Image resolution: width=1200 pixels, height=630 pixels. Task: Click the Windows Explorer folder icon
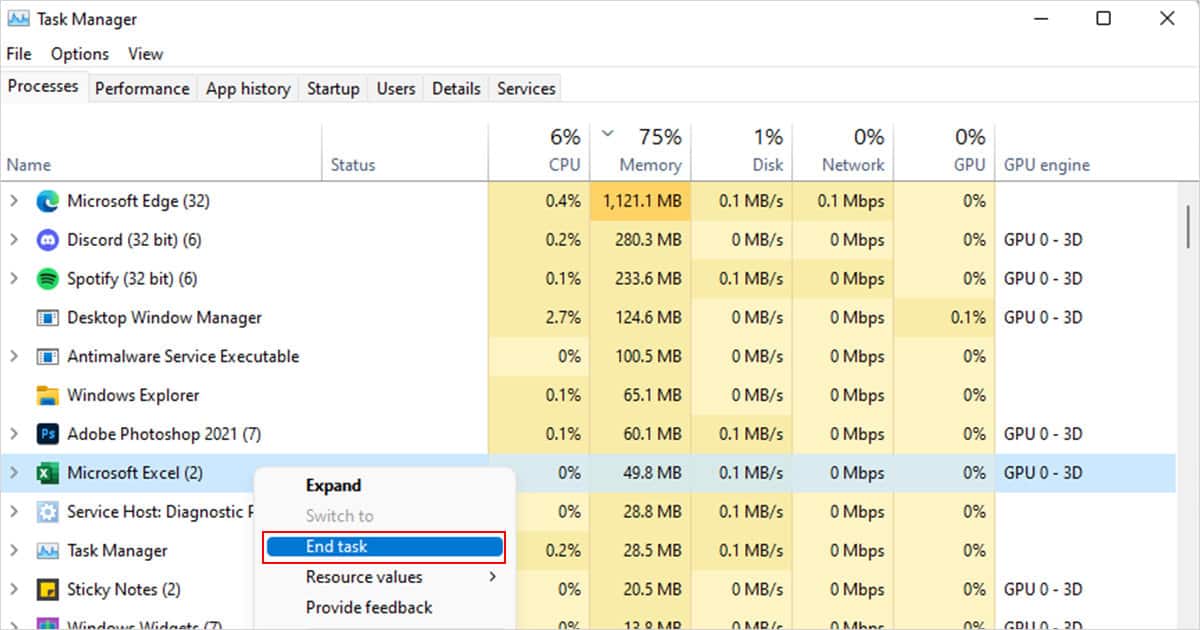(49, 395)
